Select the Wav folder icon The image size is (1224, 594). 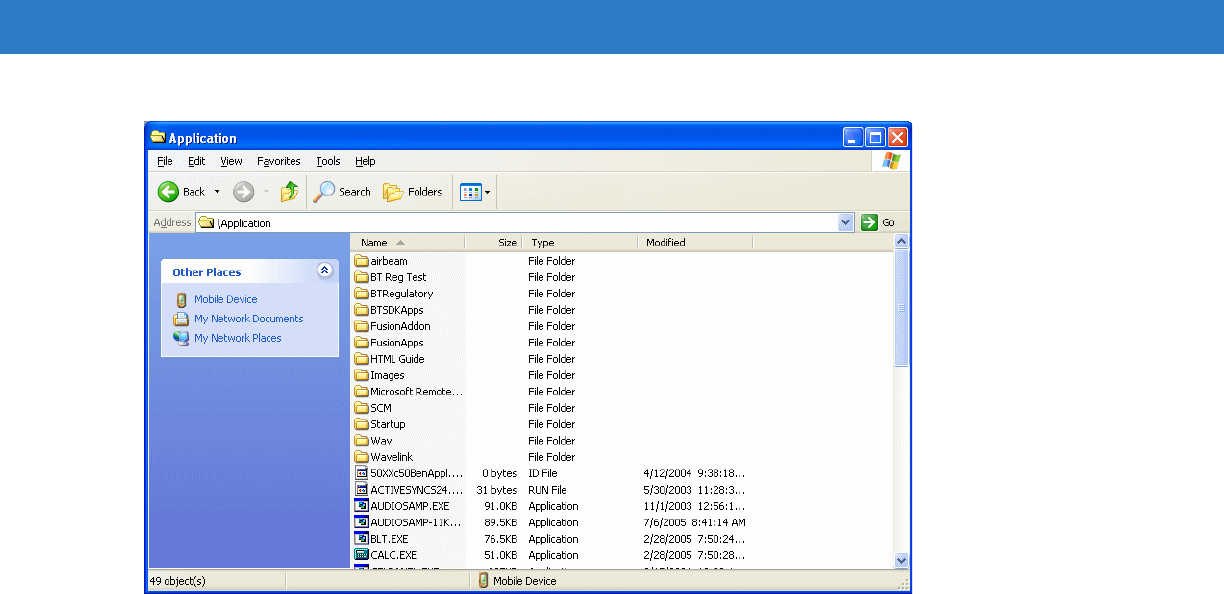pos(362,441)
